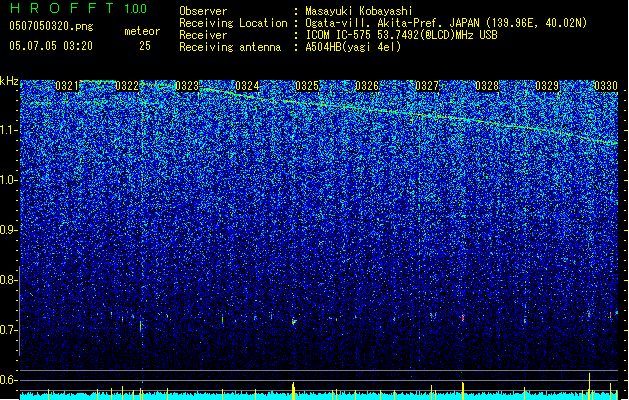The width and height of the screenshot is (629, 400).
Task: Click the 0.6 kHz axis tick label
Action: click(x=8, y=380)
